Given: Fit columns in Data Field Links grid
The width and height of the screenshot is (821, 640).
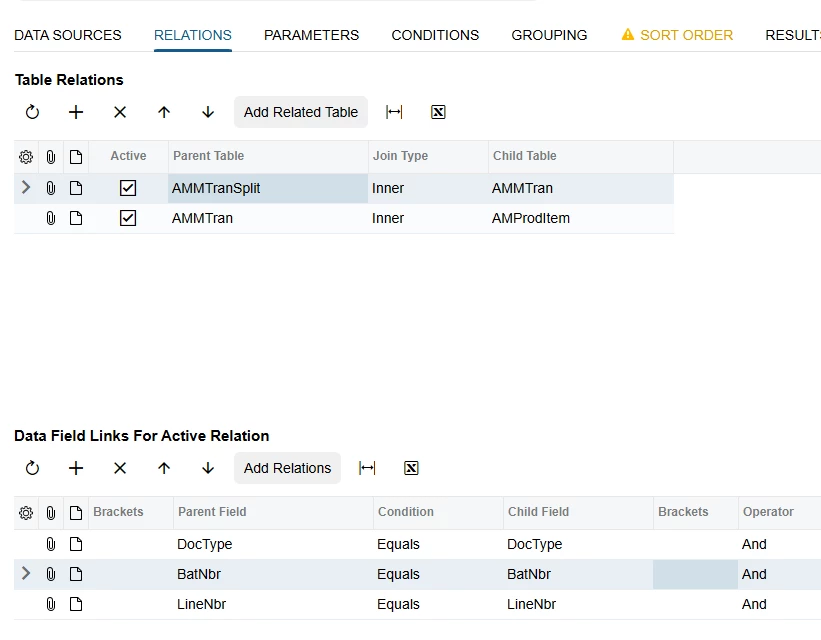Looking at the screenshot, I should click(367, 468).
